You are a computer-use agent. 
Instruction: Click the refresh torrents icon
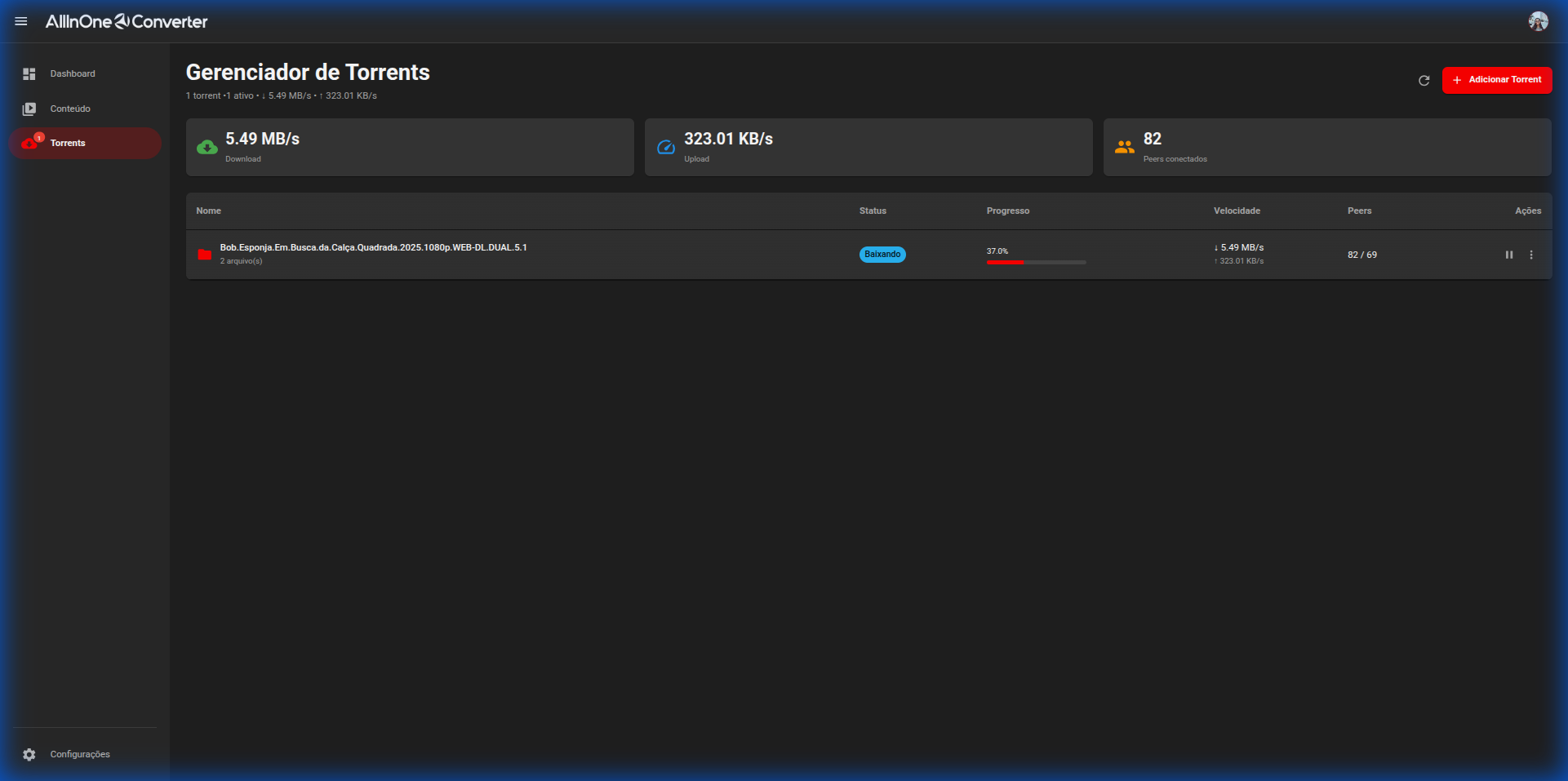pos(1424,80)
